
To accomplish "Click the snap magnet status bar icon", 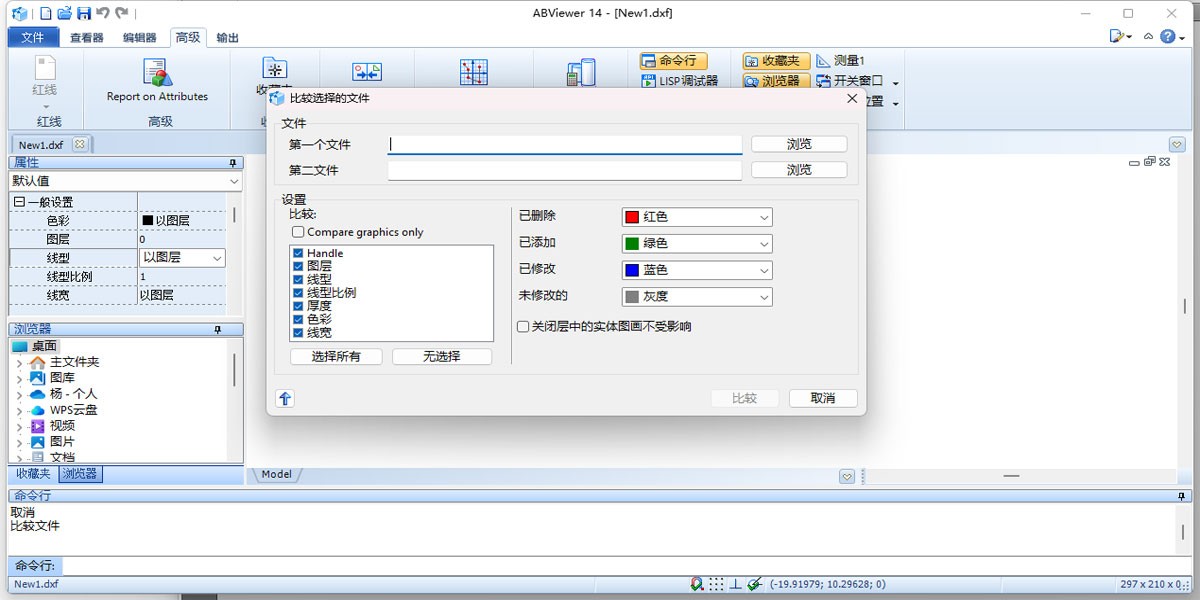I will pyautogui.click(x=697, y=584).
